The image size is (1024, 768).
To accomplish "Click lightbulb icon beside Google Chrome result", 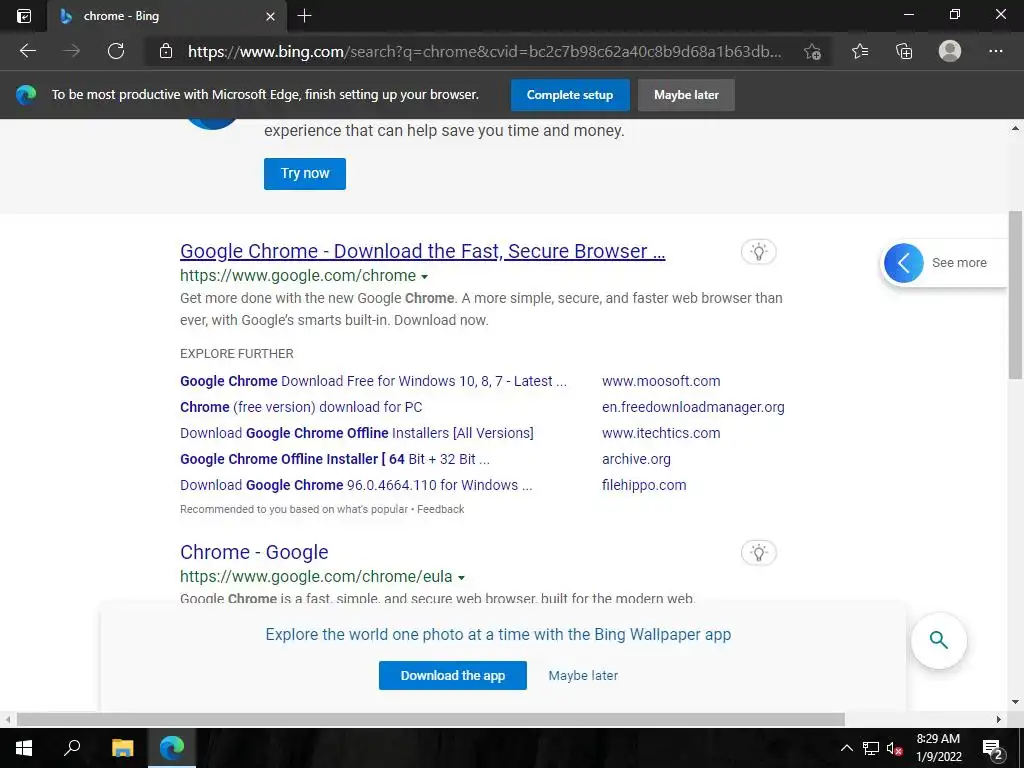I will [759, 251].
